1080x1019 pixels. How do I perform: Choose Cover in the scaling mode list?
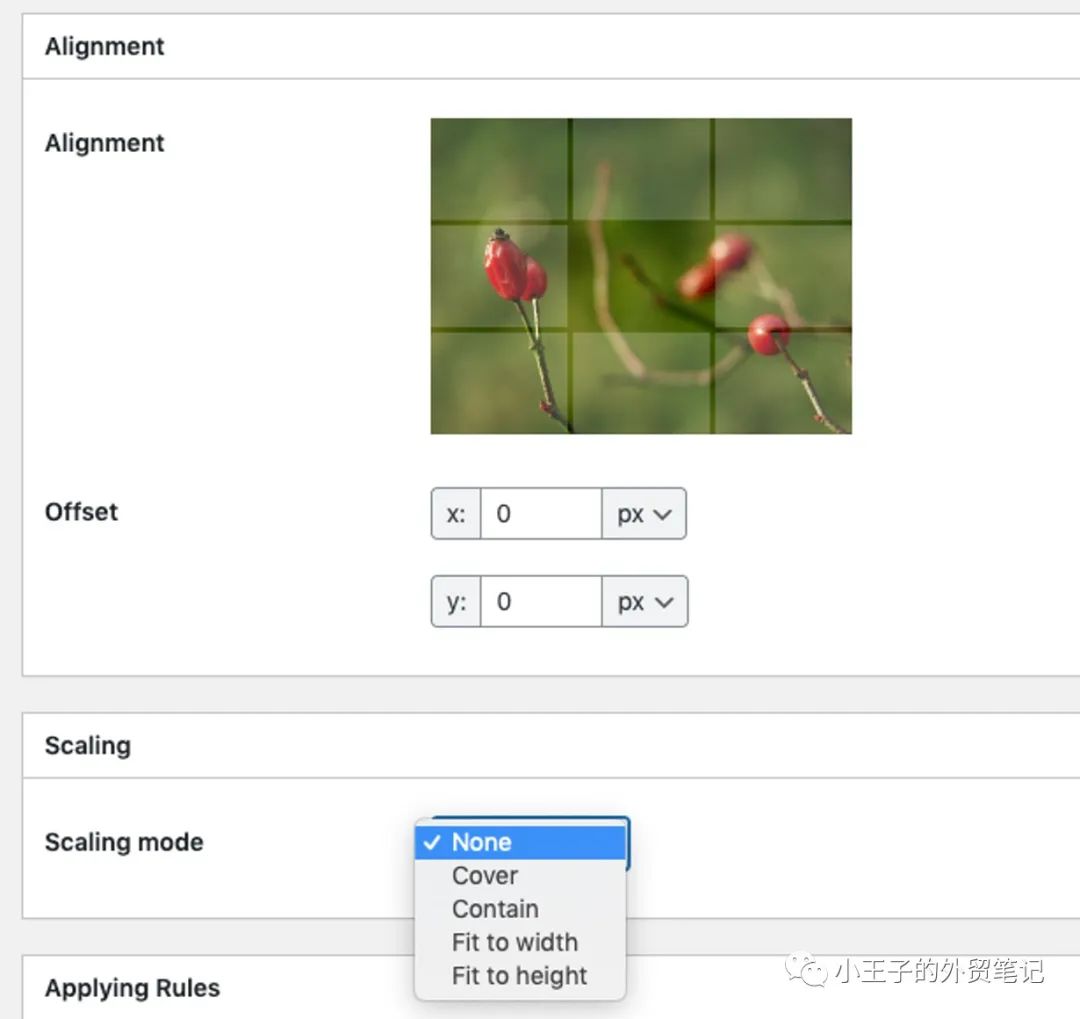click(520, 876)
